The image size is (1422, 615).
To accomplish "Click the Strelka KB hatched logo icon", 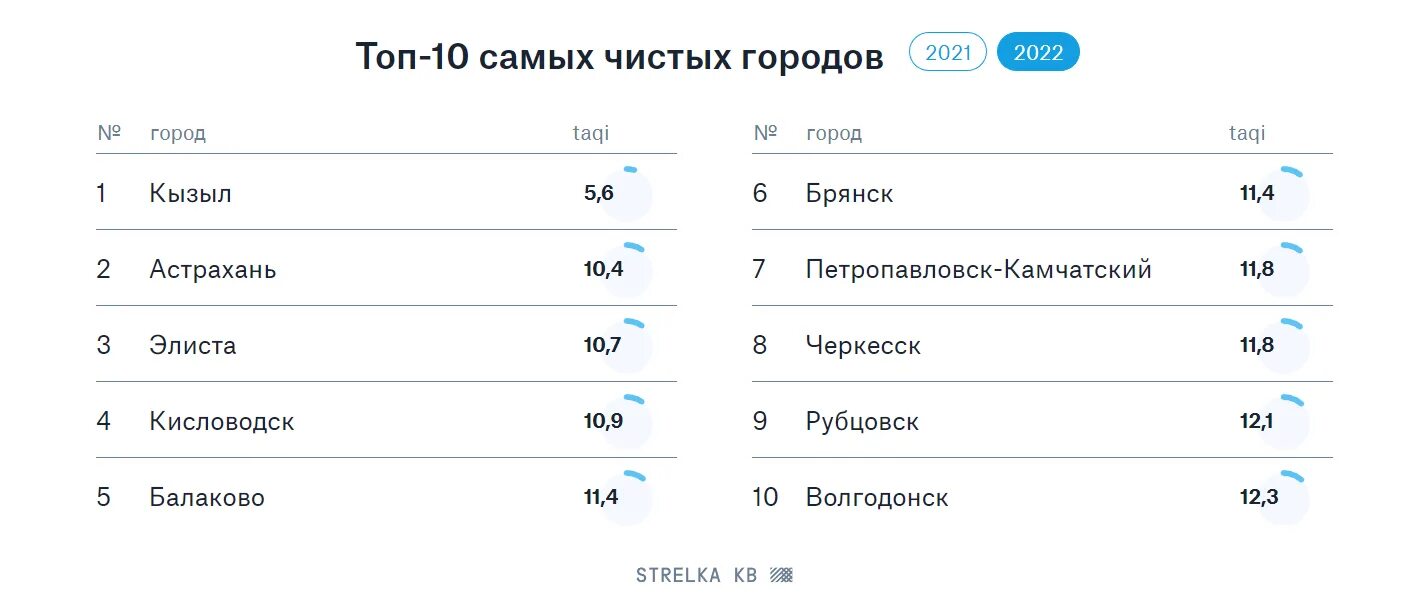I will coord(781,575).
